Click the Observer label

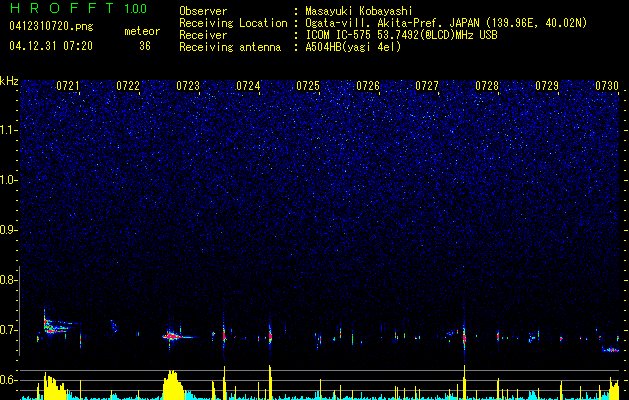tap(203, 11)
